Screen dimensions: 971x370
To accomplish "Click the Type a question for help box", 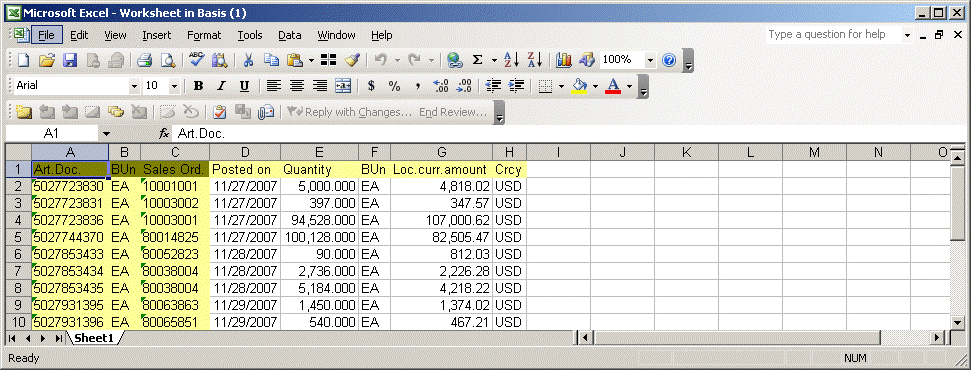I will pyautogui.click(x=834, y=35).
